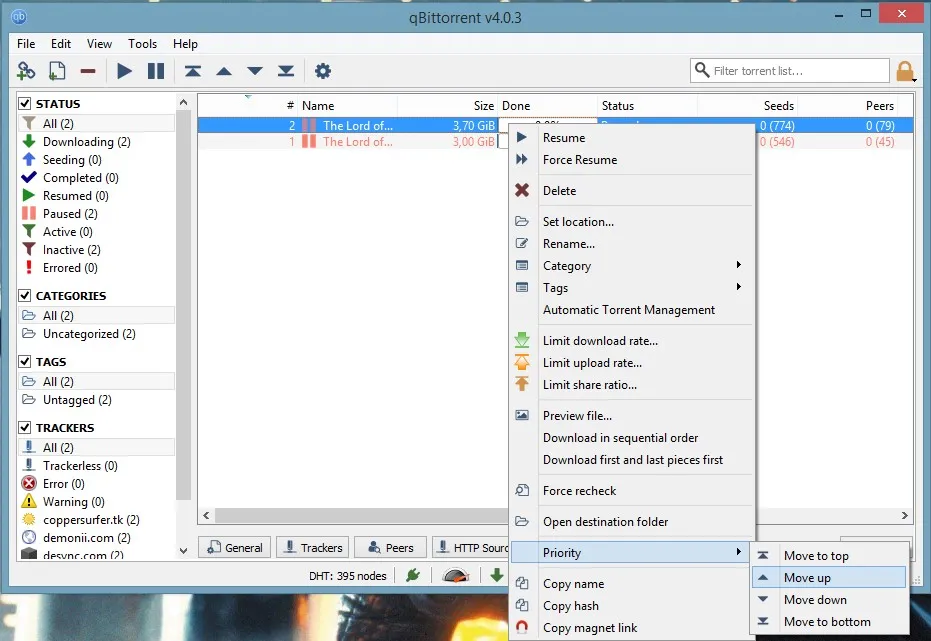Click the Filter torrent list search field
The image size is (931, 641).
790,71
